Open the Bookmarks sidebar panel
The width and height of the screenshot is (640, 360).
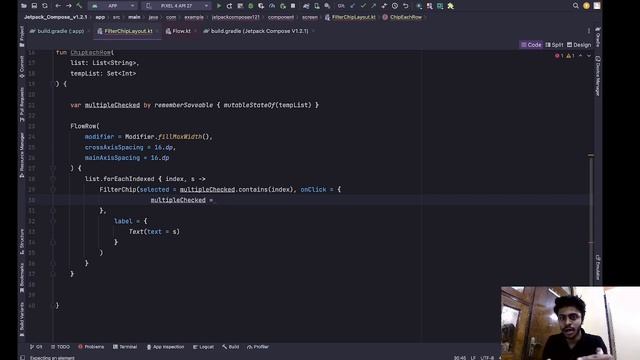22,278
